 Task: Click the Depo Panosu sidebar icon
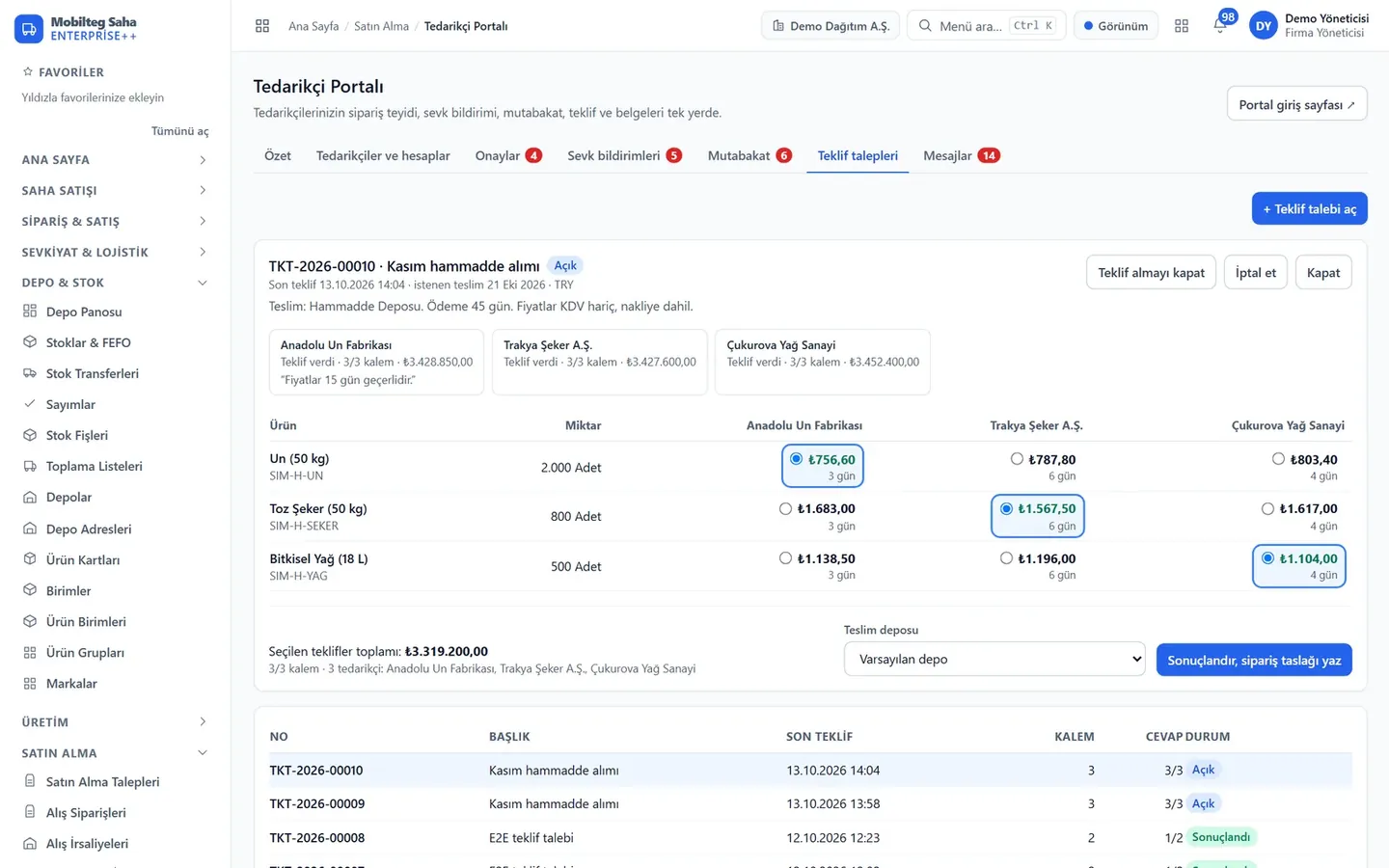[x=30, y=312]
